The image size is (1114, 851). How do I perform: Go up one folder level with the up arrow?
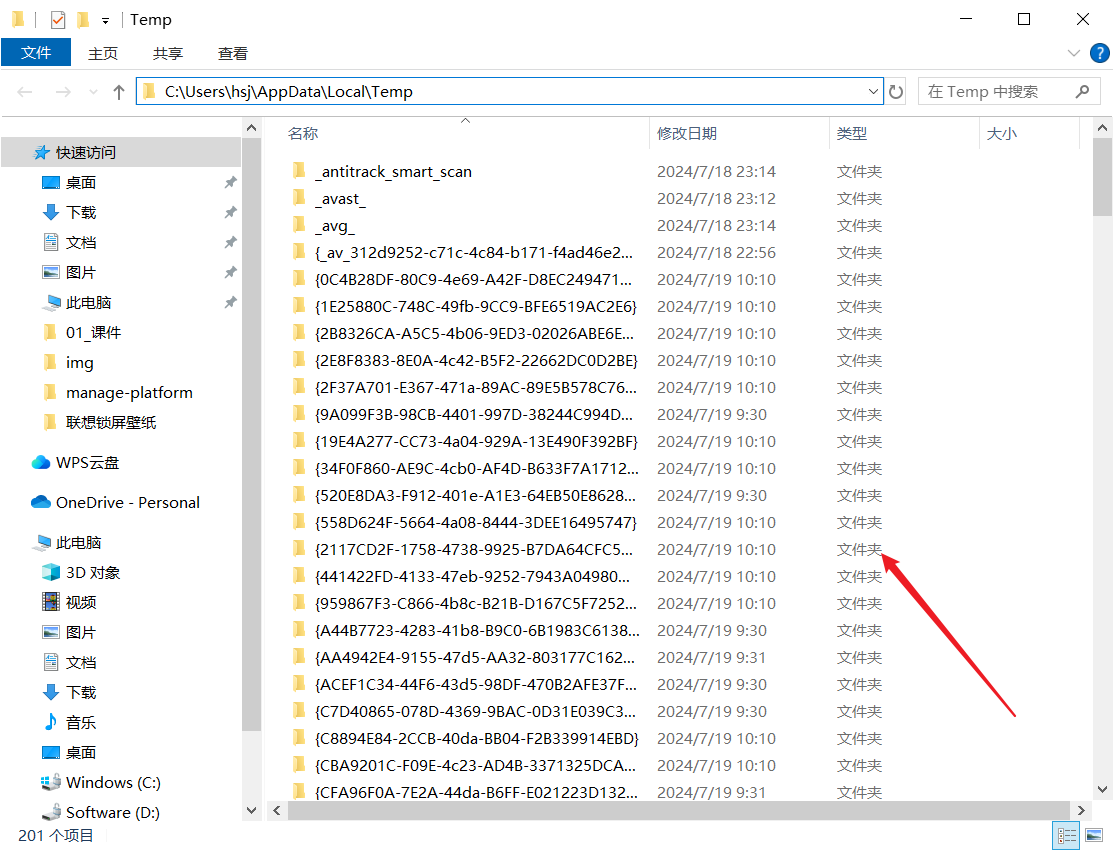pos(119,92)
